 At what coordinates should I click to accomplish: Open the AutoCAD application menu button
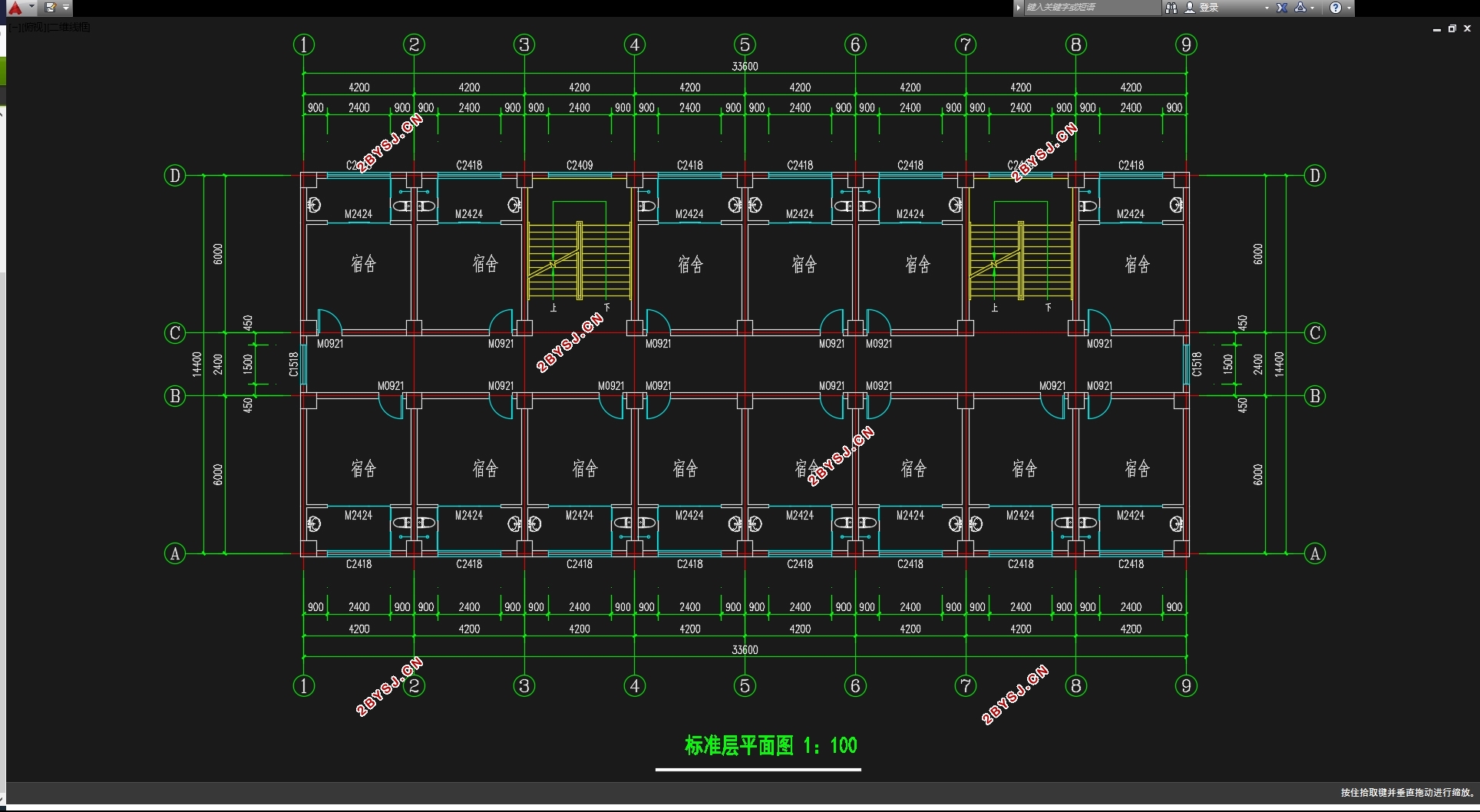tap(15, 8)
